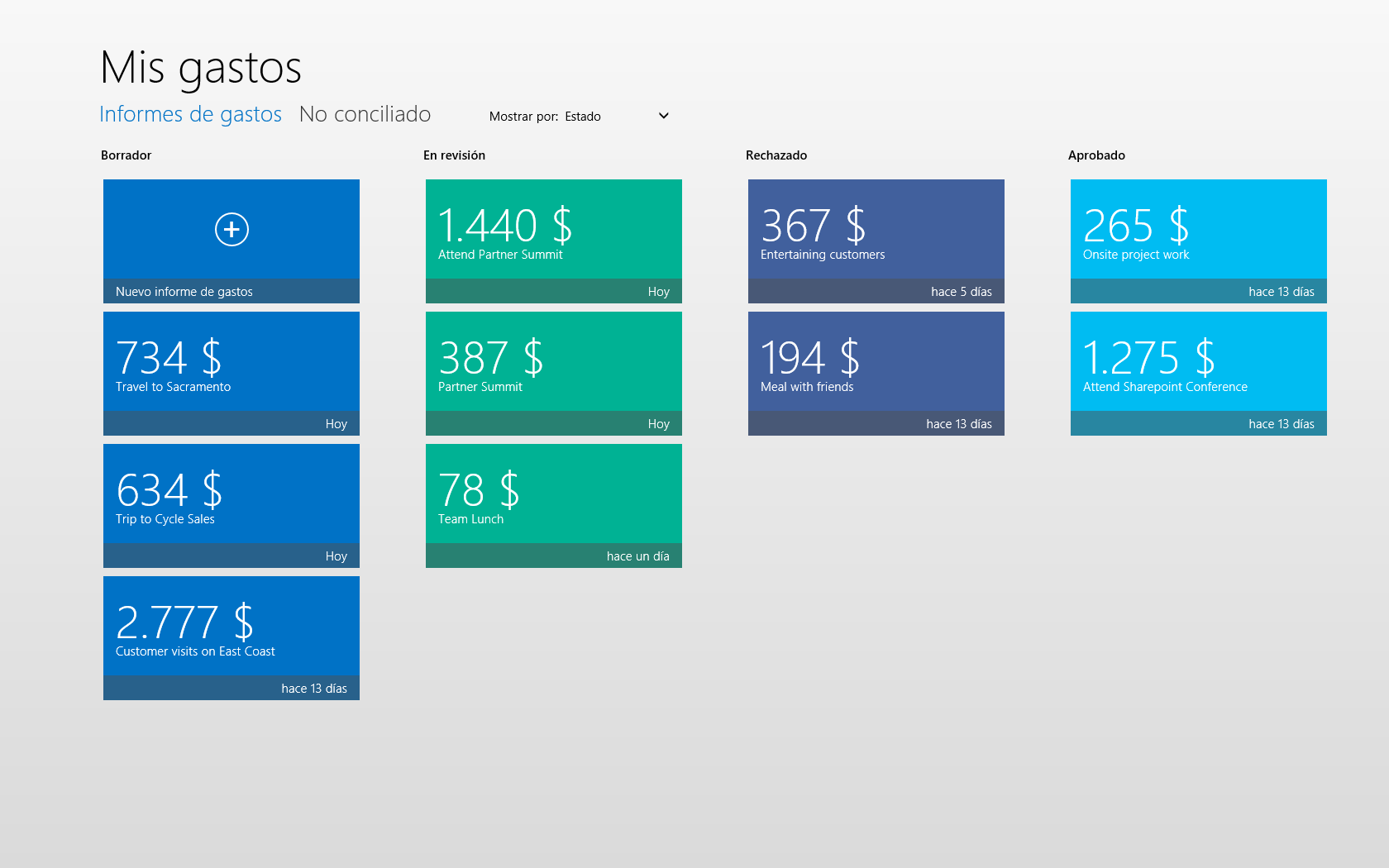Open the Meal with friends tile
Viewport: 1389px width, 868px height.
[x=876, y=374]
